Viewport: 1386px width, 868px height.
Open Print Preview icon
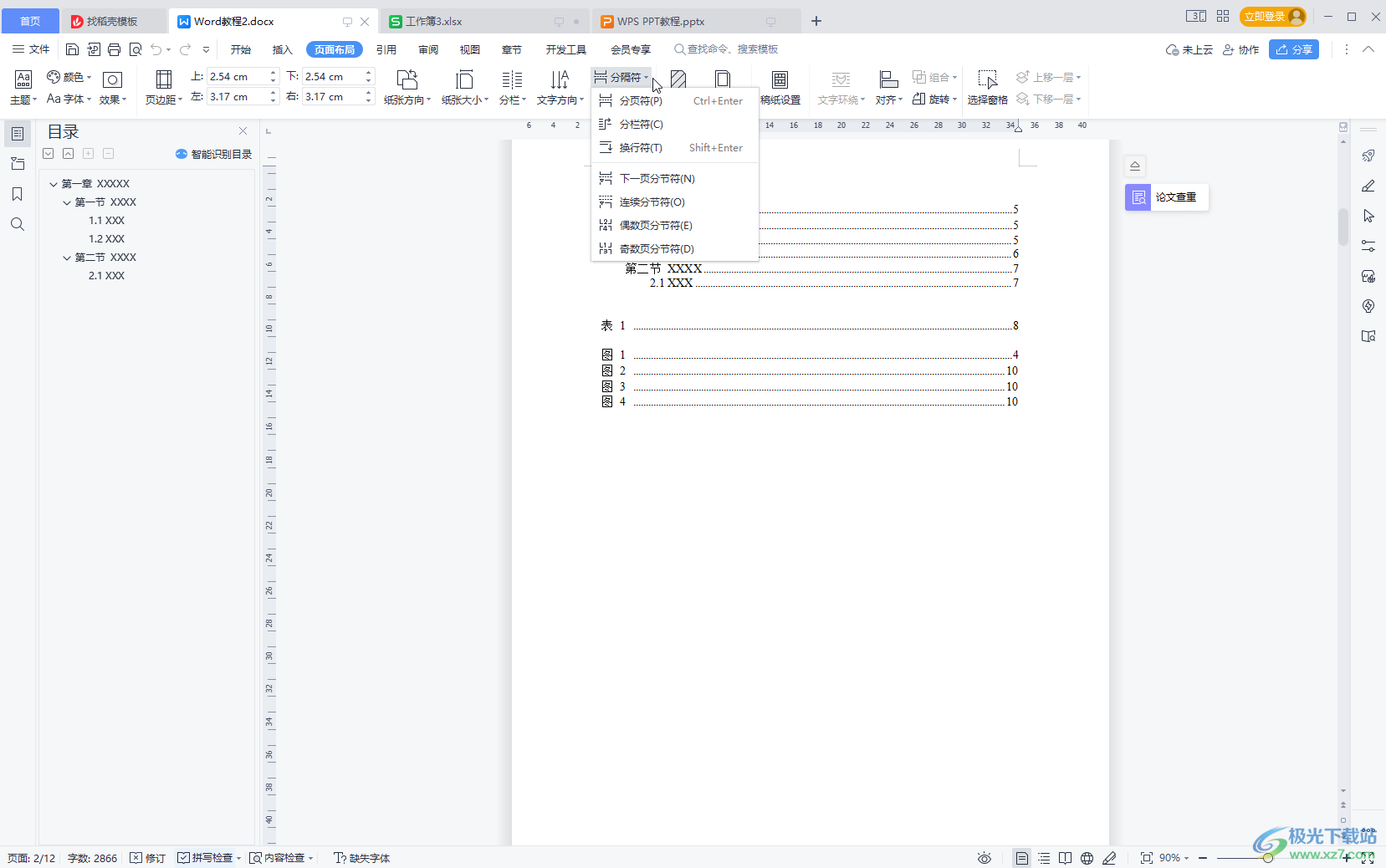coord(135,49)
